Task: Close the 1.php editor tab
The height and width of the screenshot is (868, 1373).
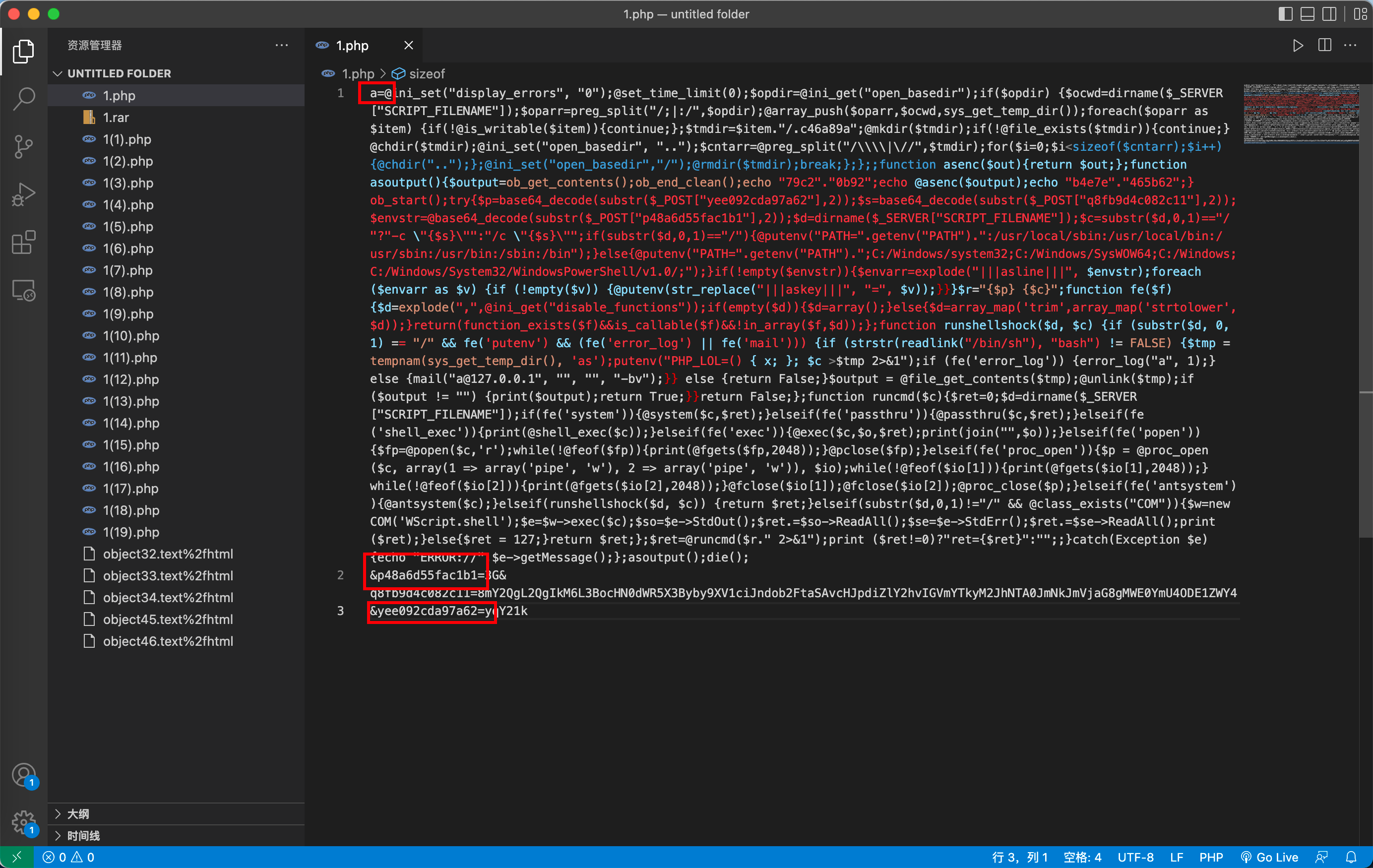Action: point(408,45)
